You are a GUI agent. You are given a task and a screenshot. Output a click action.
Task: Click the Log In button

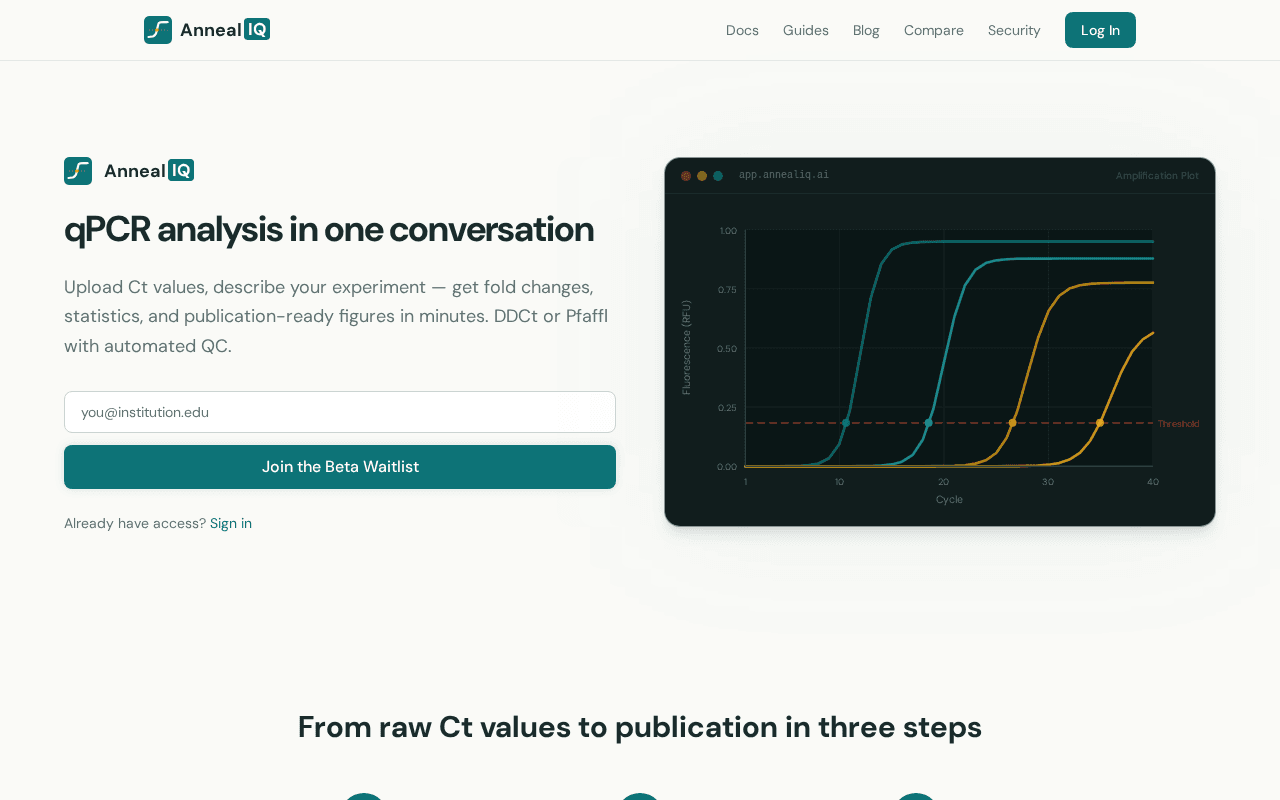tap(1100, 30)
